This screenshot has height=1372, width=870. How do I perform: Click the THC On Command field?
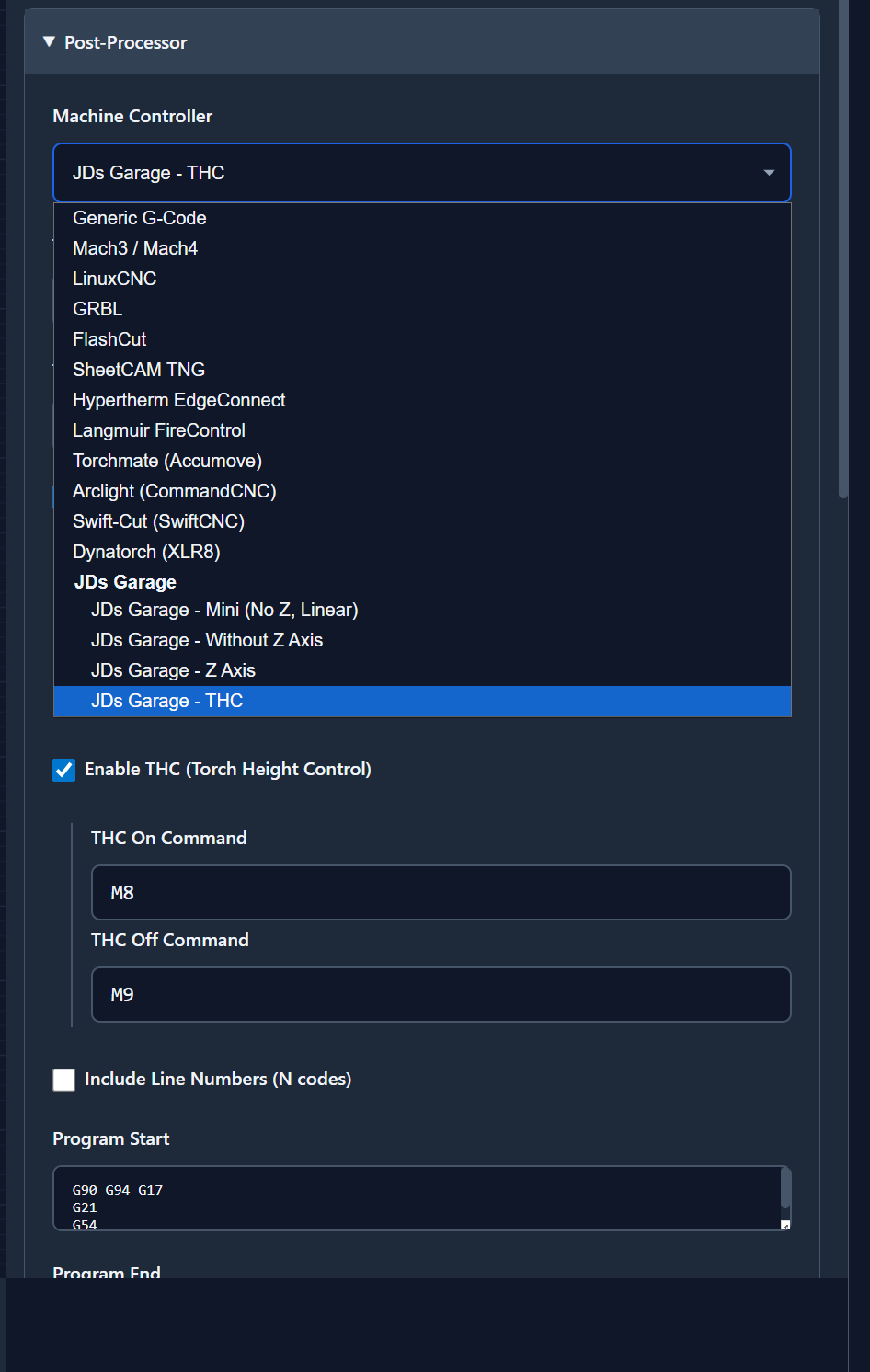(441, 892)
